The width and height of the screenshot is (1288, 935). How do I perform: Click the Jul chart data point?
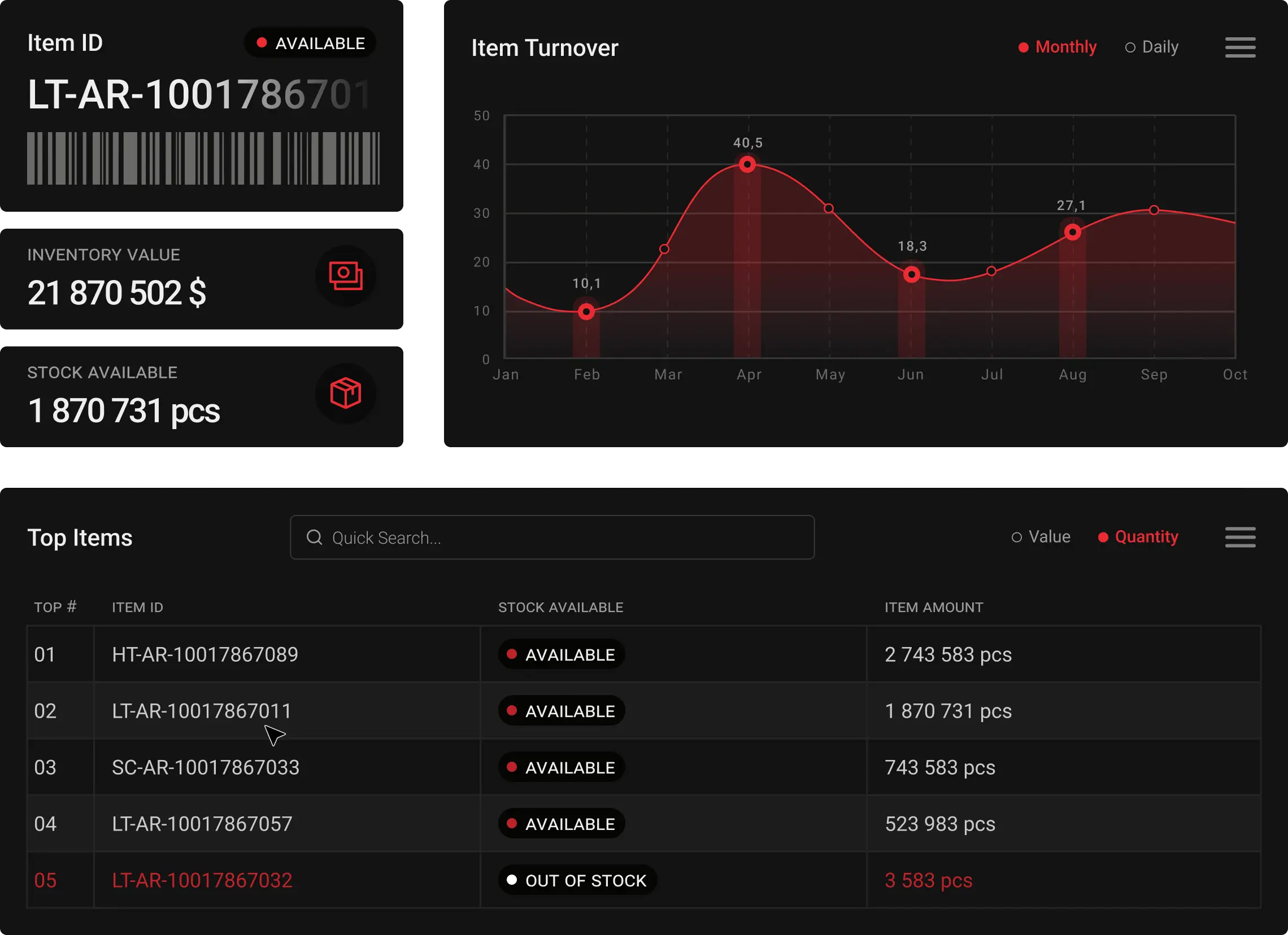click(991, 272)
